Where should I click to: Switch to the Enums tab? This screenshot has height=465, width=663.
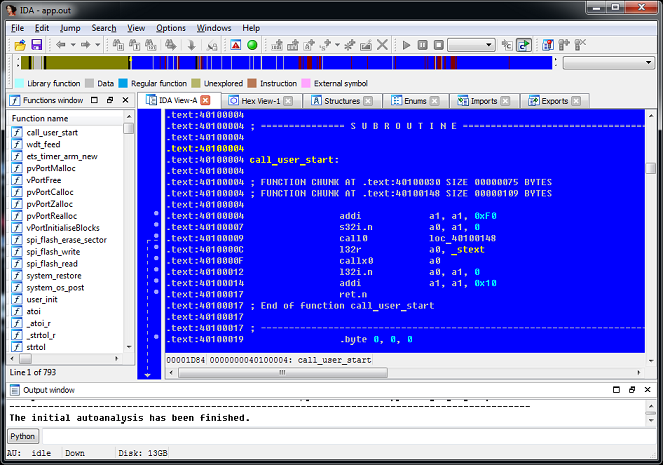point(415,101)
